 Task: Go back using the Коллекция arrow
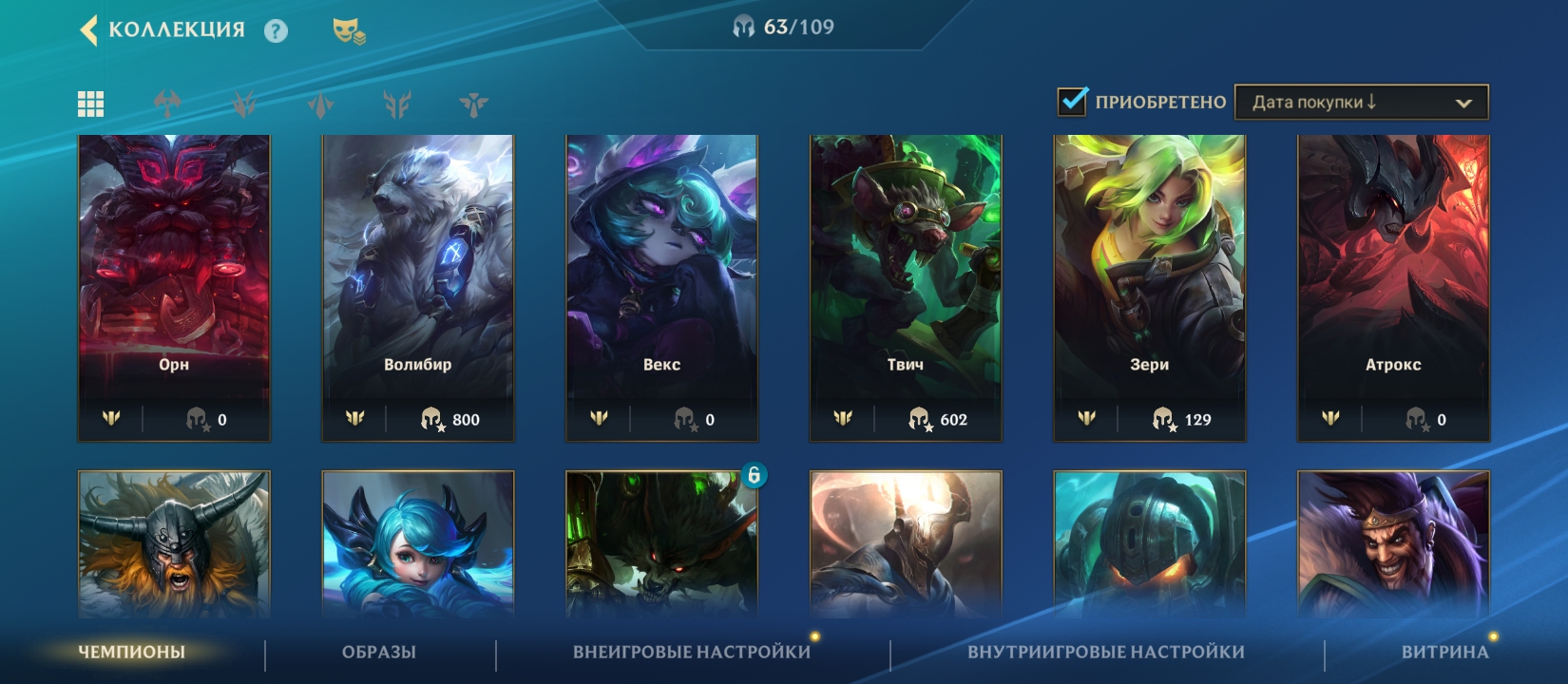[x=89, y=30]
